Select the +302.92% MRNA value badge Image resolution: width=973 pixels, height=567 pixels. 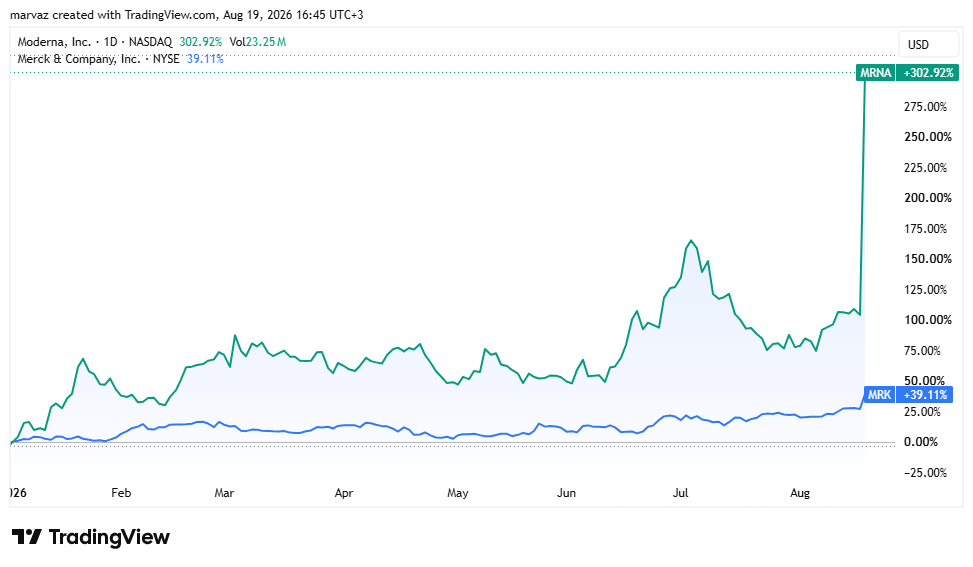click(928, 73)
